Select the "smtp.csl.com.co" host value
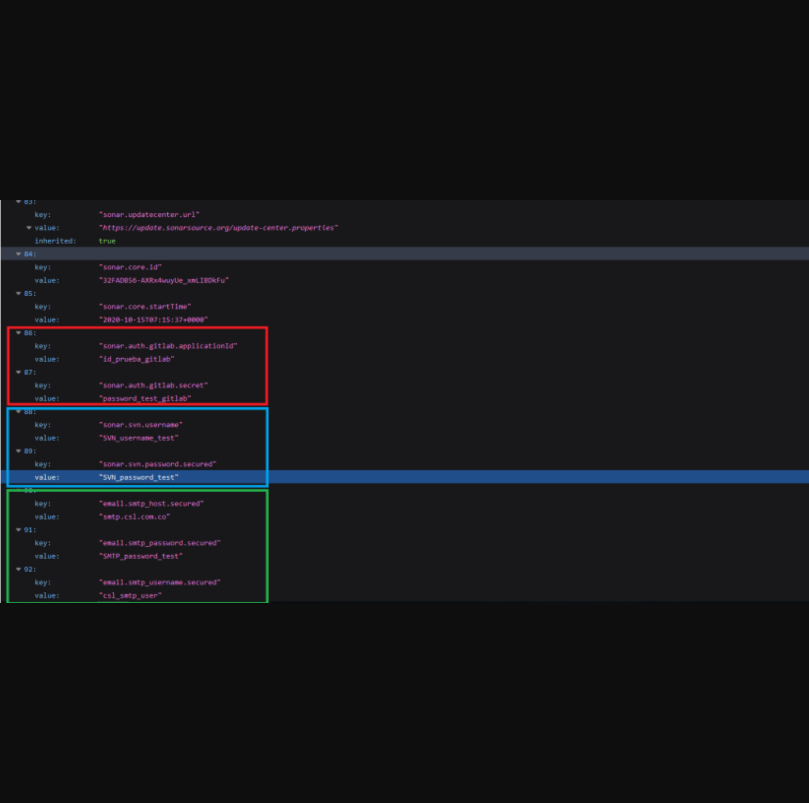Screen dimensions: 809x803 [x=134, y=517]
